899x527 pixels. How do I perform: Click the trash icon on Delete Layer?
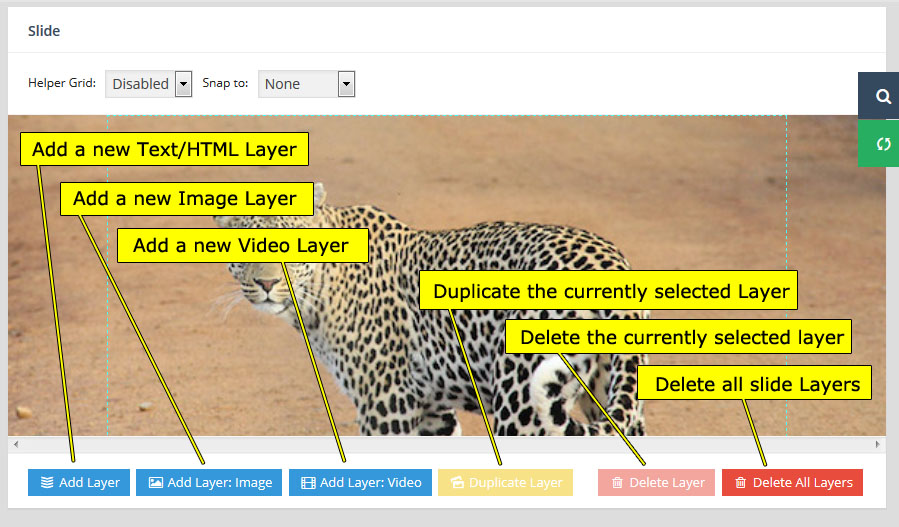617,483
